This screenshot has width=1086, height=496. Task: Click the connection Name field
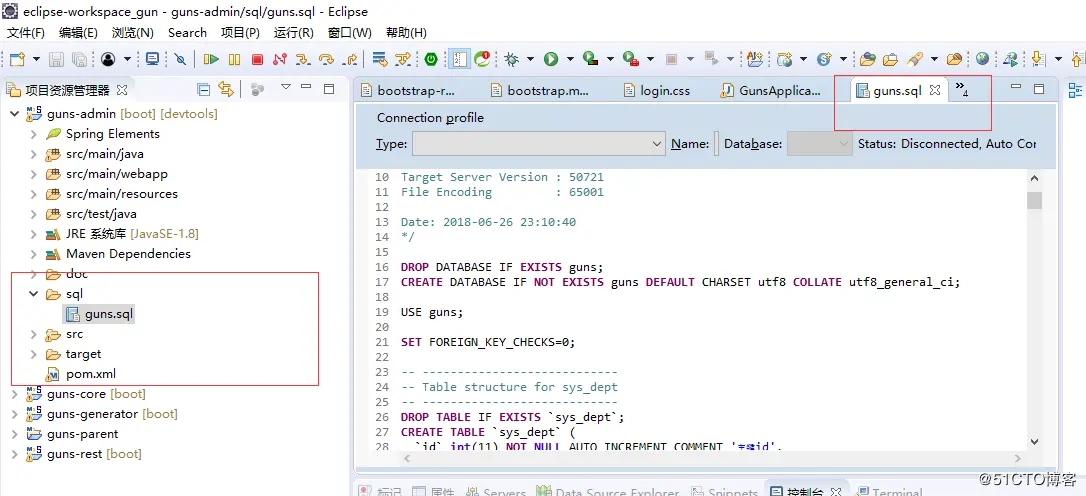(x=715, y=144)
